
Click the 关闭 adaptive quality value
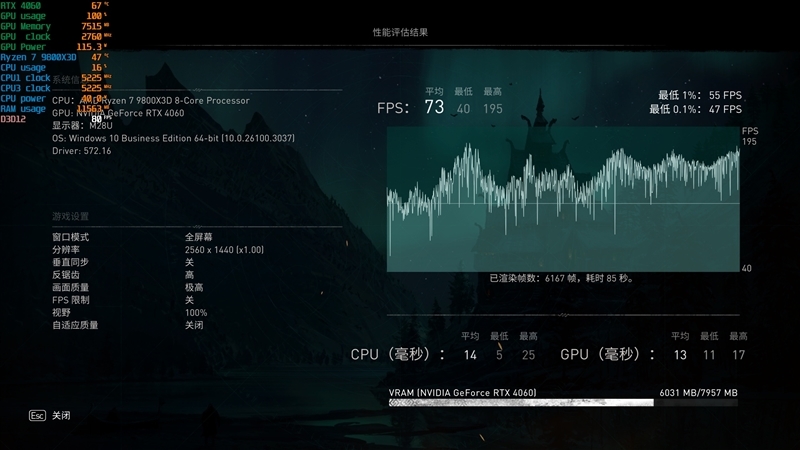point(194,325)
